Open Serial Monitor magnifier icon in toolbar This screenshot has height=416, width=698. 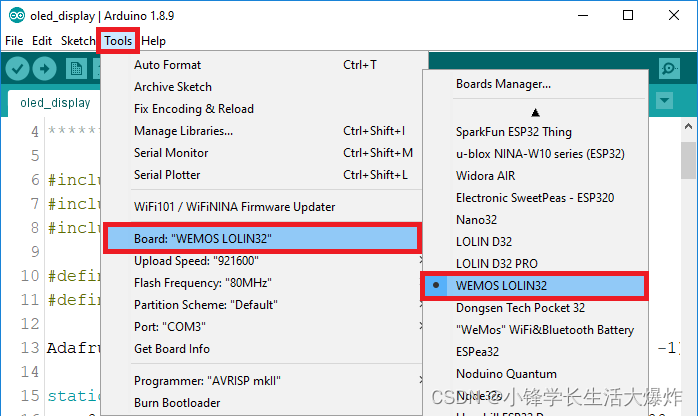tap(669, 69)
